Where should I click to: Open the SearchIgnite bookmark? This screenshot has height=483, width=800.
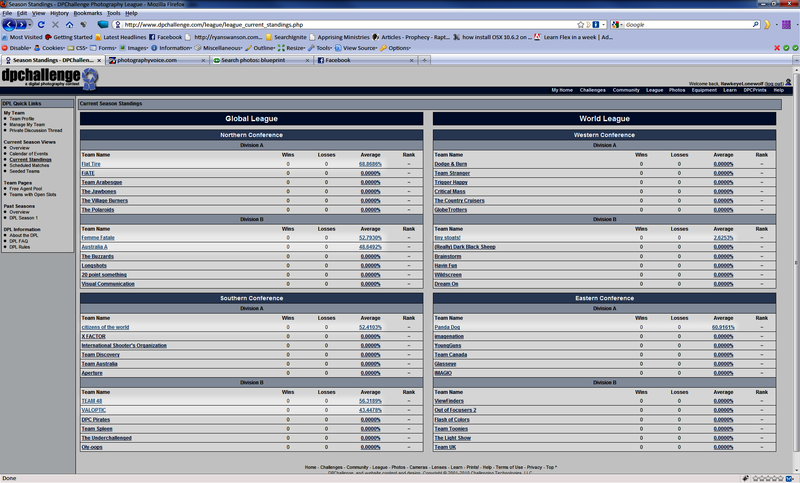point(286,37)
